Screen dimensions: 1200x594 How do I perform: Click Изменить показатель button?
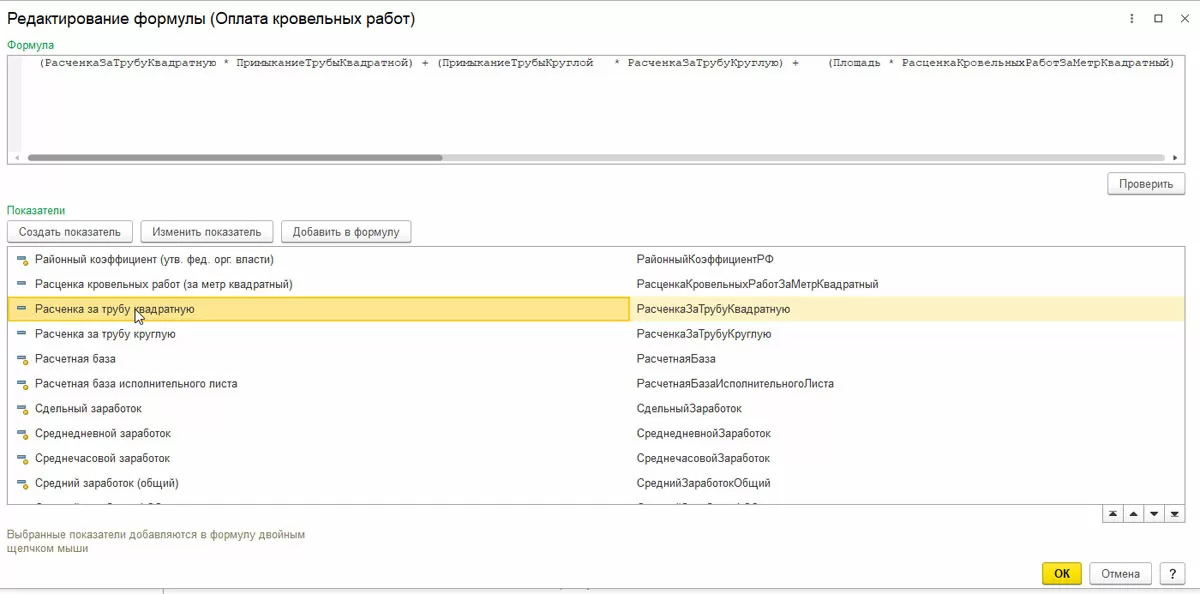tap(207, 232)
